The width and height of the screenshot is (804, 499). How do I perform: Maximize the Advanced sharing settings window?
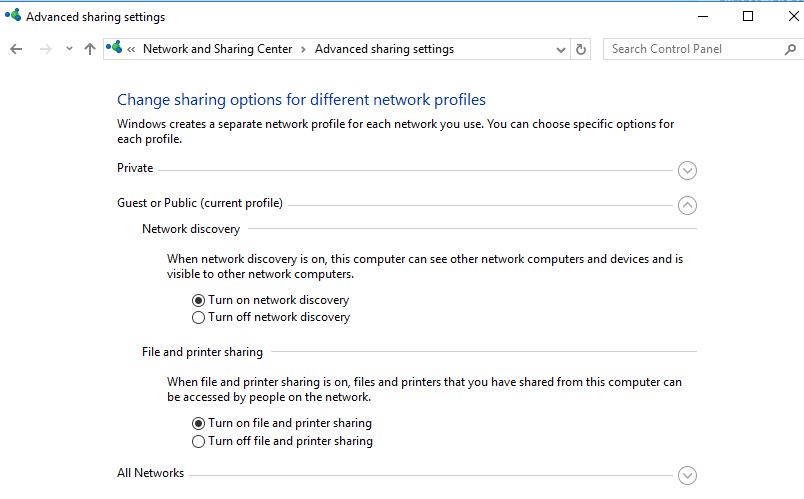click(748, 16)
